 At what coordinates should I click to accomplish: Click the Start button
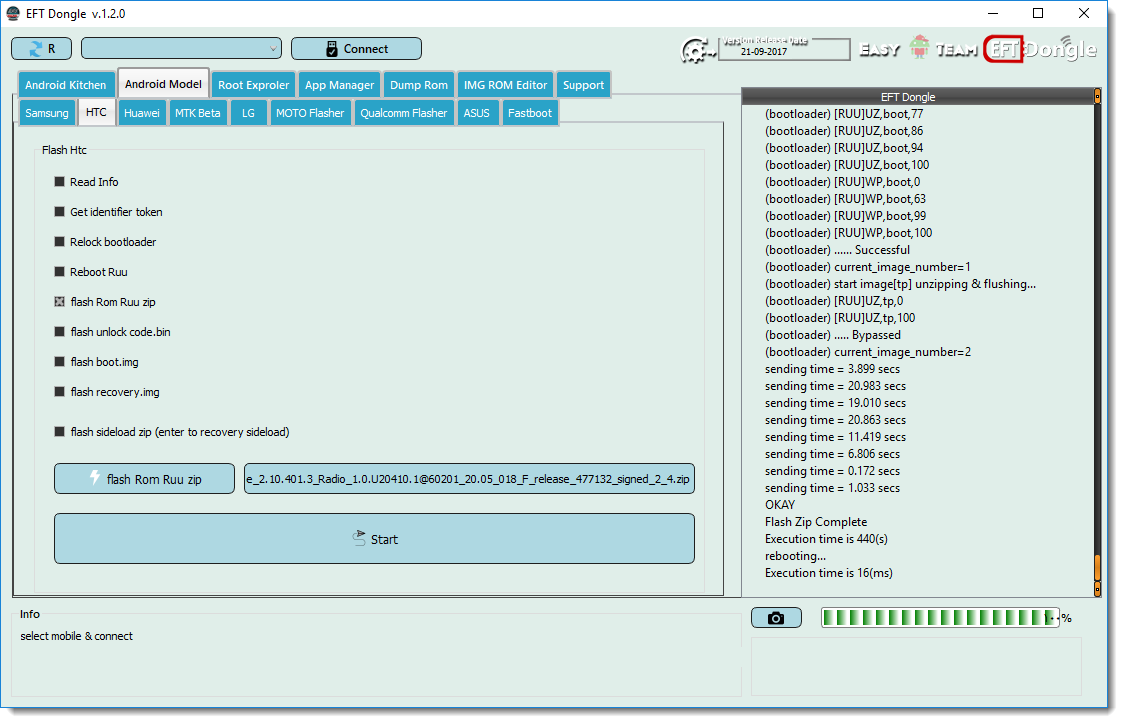374,539
